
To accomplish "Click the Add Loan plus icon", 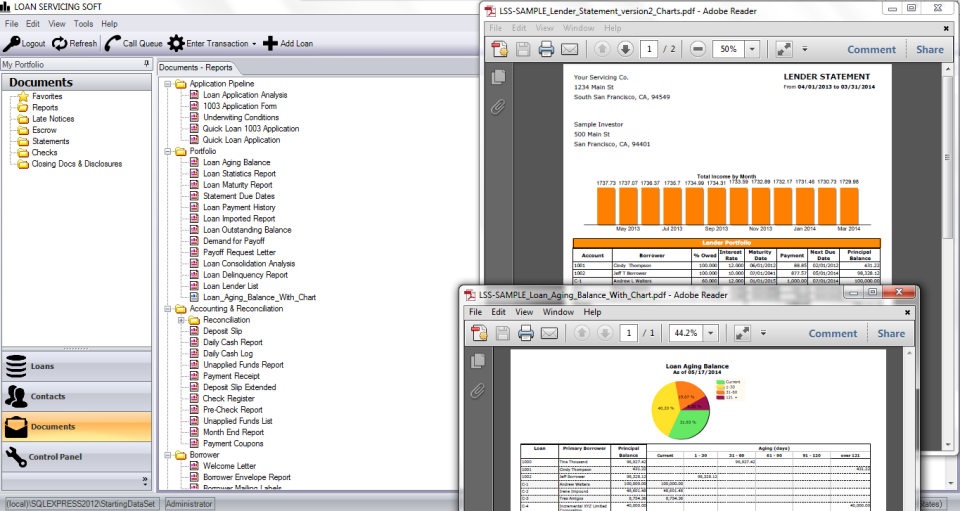I will (x=270, y=43).
